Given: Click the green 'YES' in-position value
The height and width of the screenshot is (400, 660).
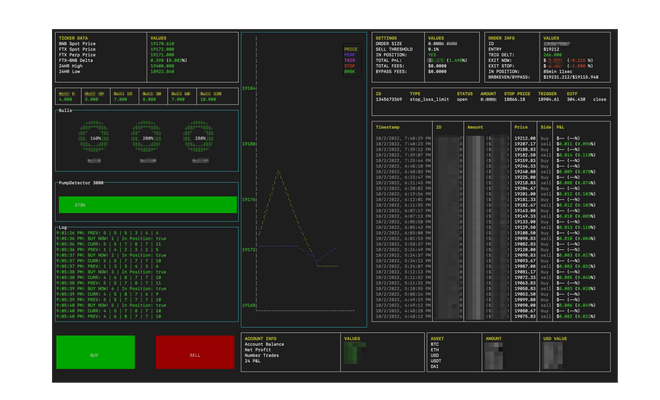Looking at the screenshot, I should point(432,55).
